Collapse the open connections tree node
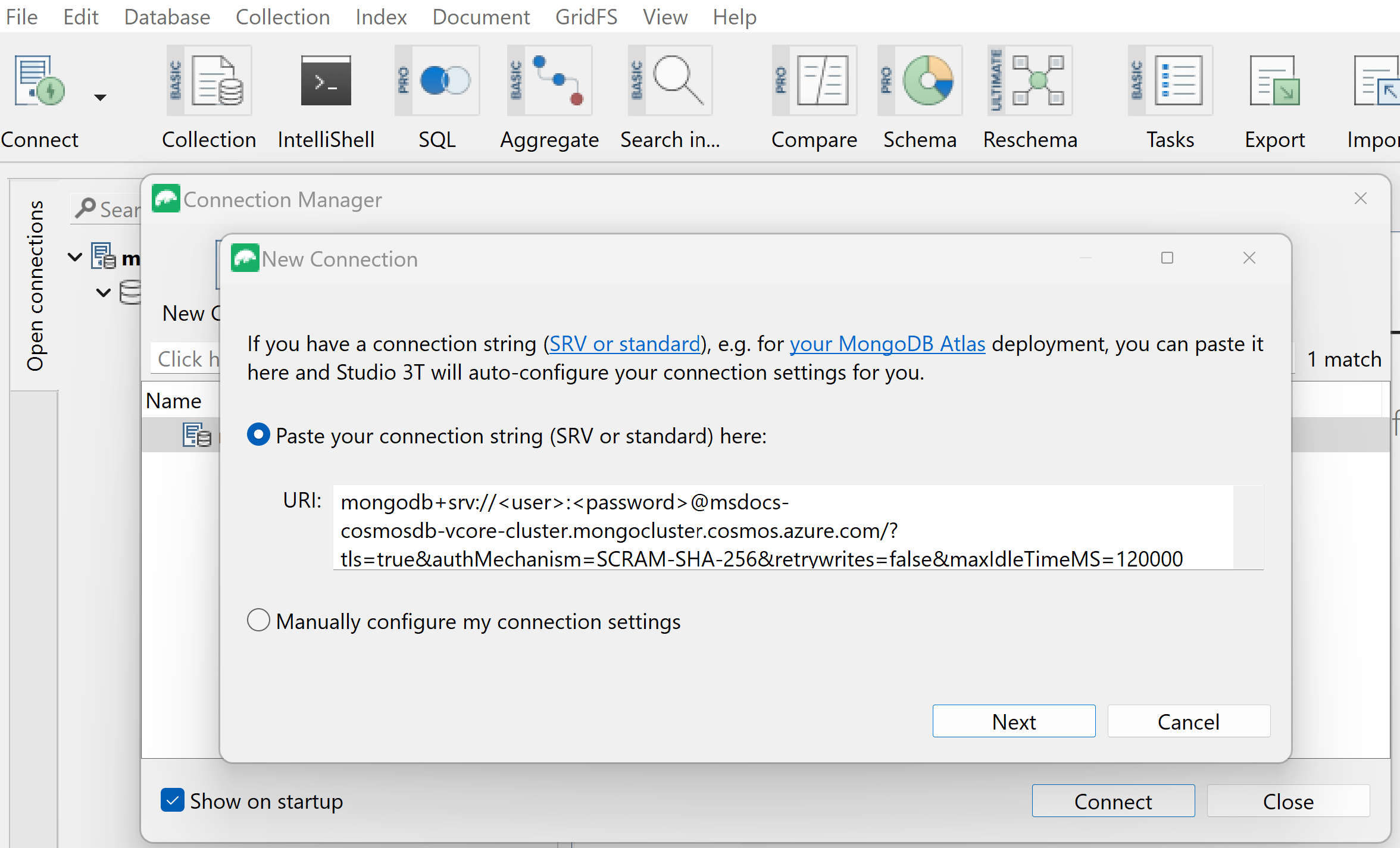Screen dimensions: 1400x848 pyautogui.click(x=74, y=257)
